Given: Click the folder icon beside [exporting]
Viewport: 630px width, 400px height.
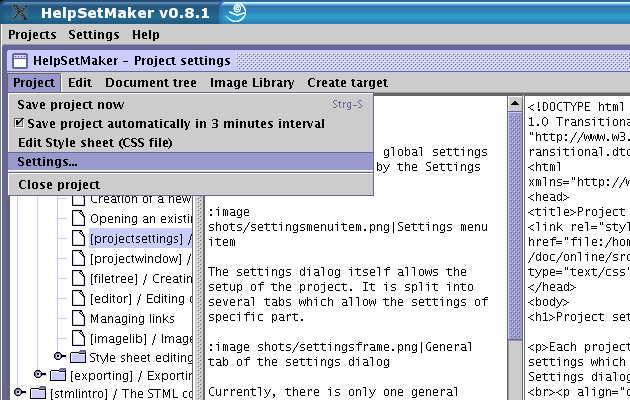Looking at the screenshot, I should 58,375.
